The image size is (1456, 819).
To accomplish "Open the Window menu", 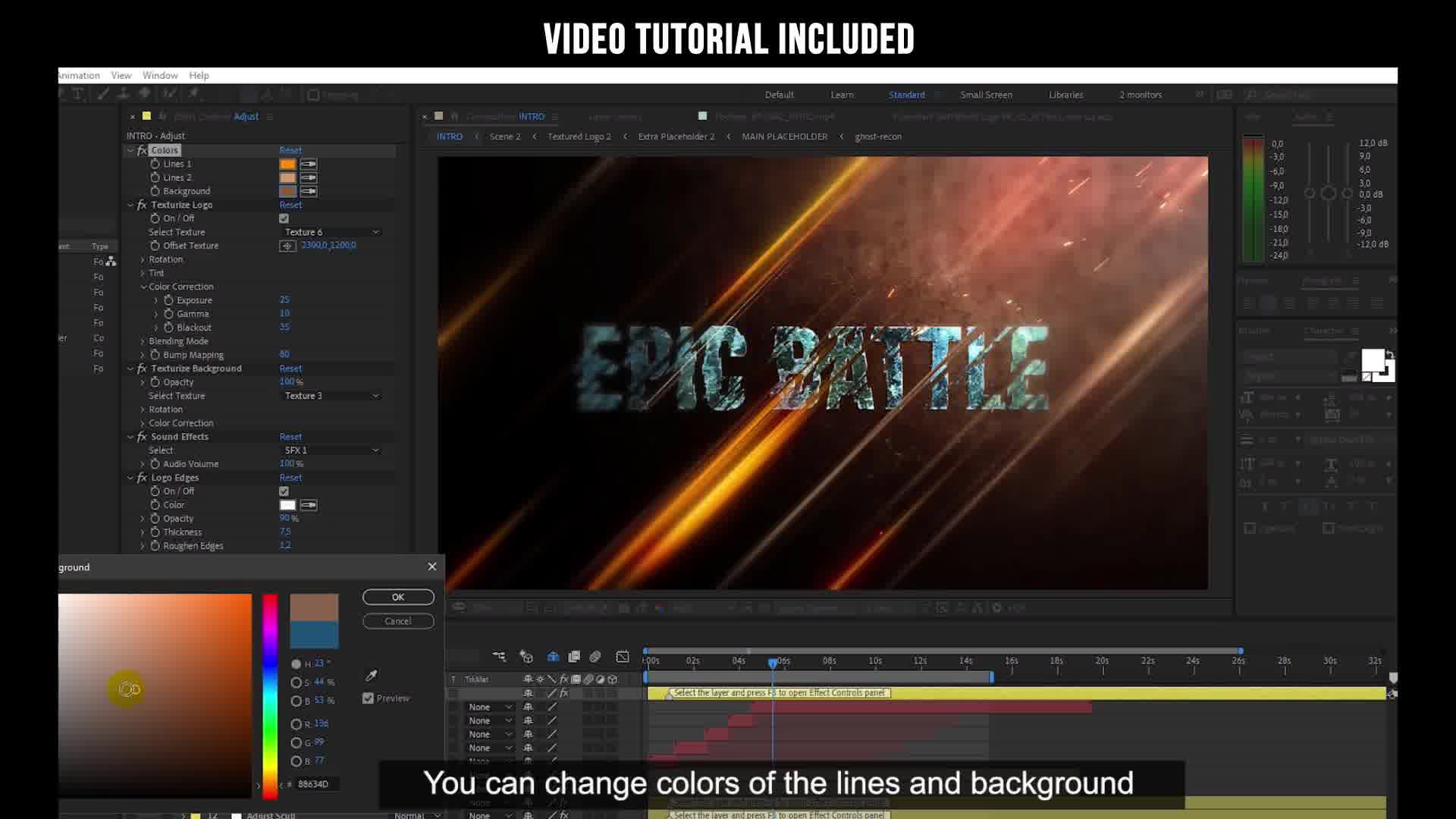I will coord(160,75).
